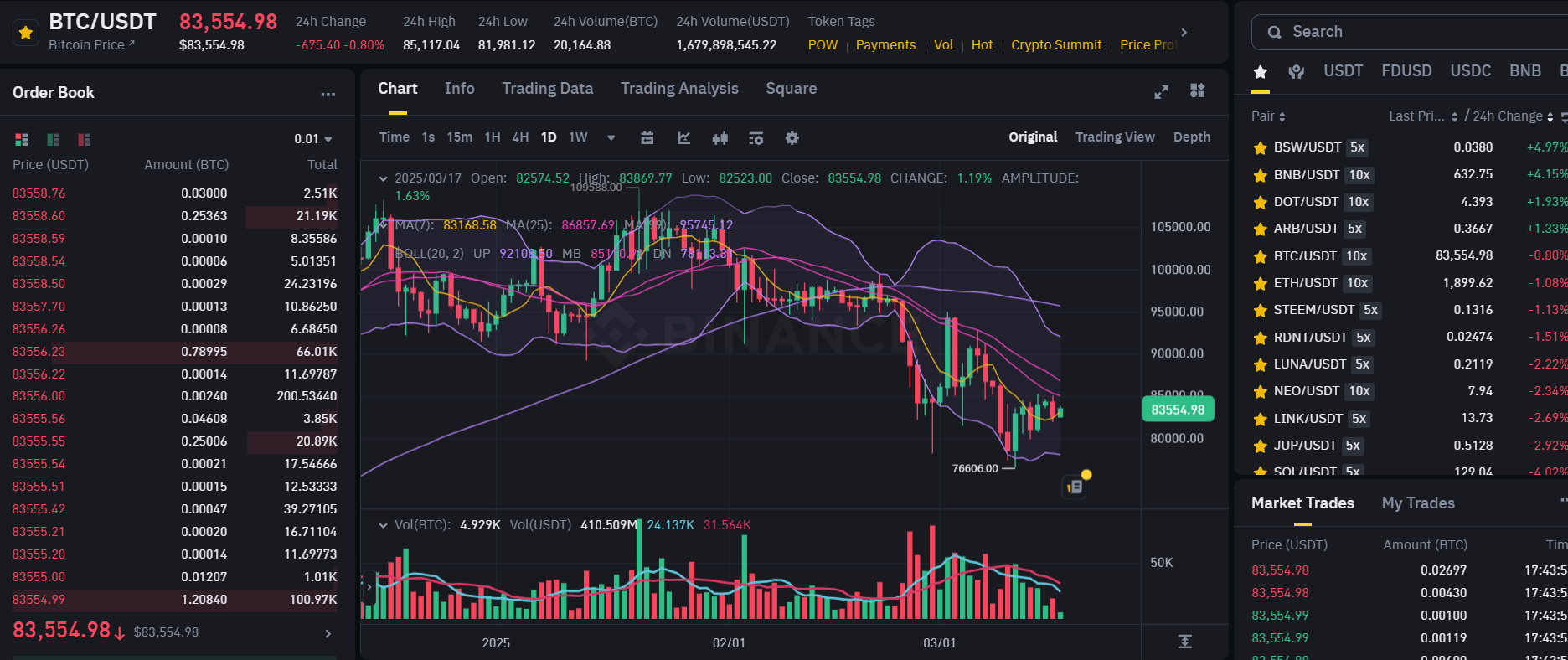This screenshot has width=1568, height=660.
Task: Open chart settings gear icon
Action: point(792,138)
